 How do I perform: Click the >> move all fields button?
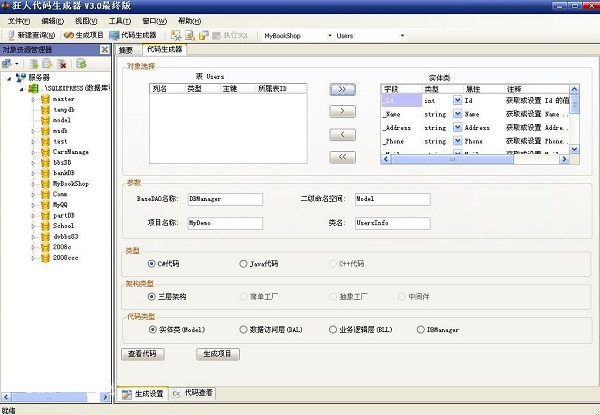pos(342,89)
